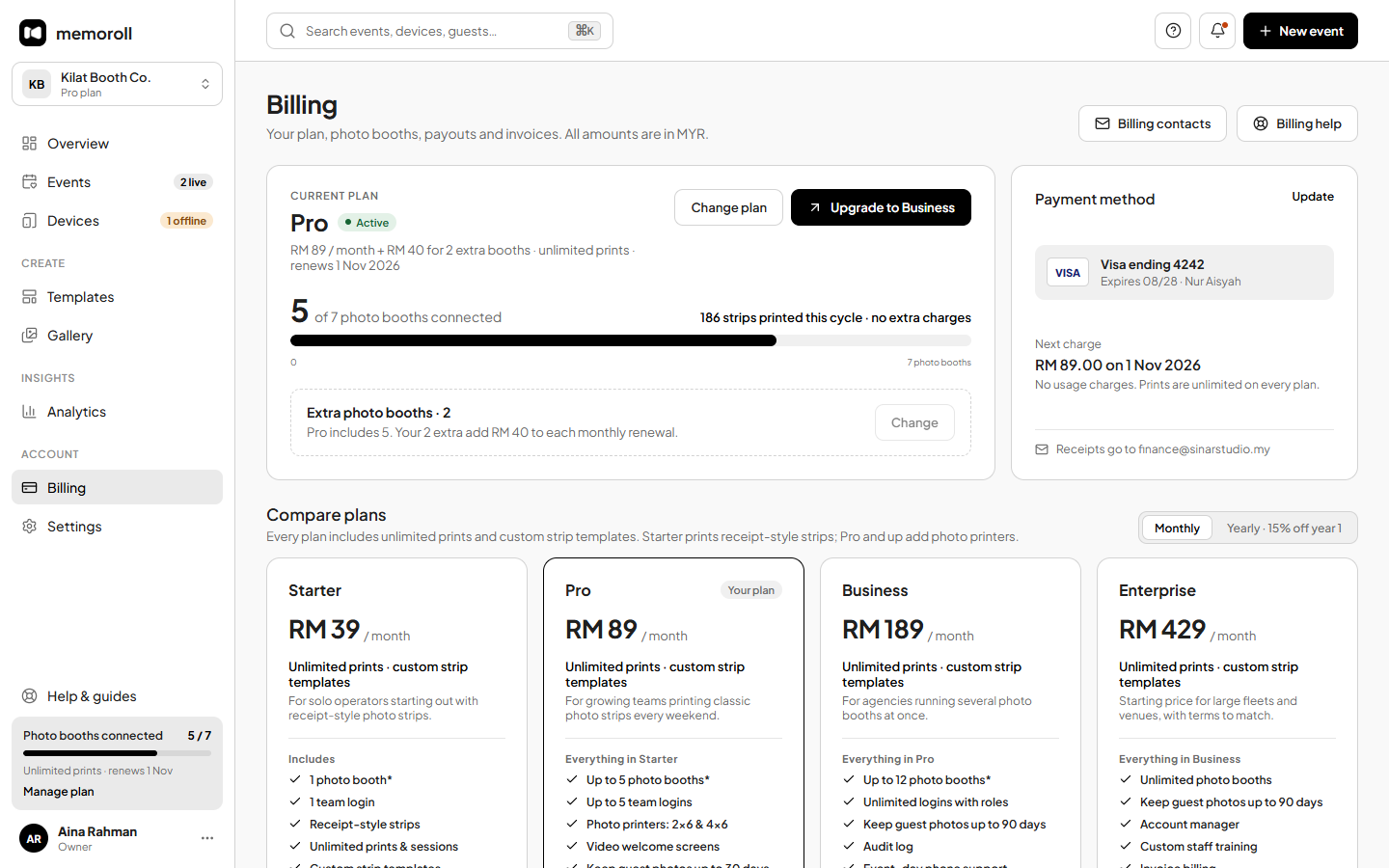Screen dimensions: 1389x868
Task: Click the AR user avatar
Action: (x=34, y=838)
